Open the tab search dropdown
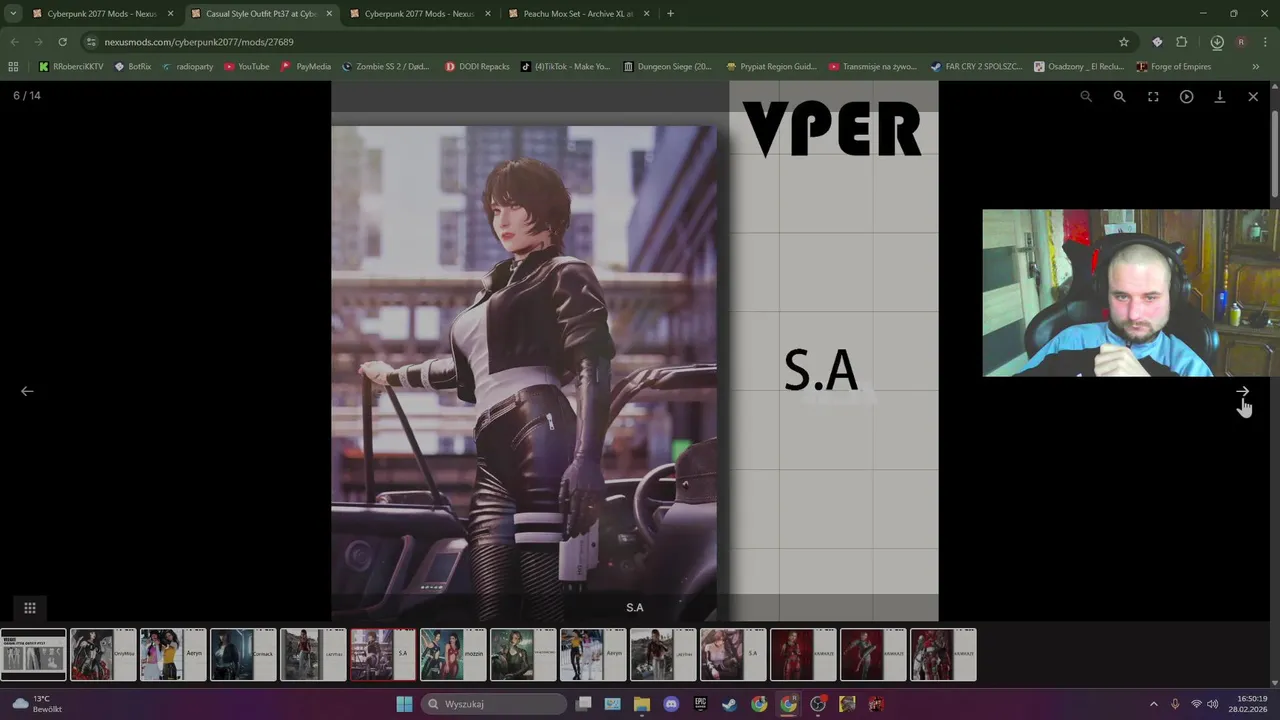The width and height of the screenshot is (1280, 720). point(13,14)
